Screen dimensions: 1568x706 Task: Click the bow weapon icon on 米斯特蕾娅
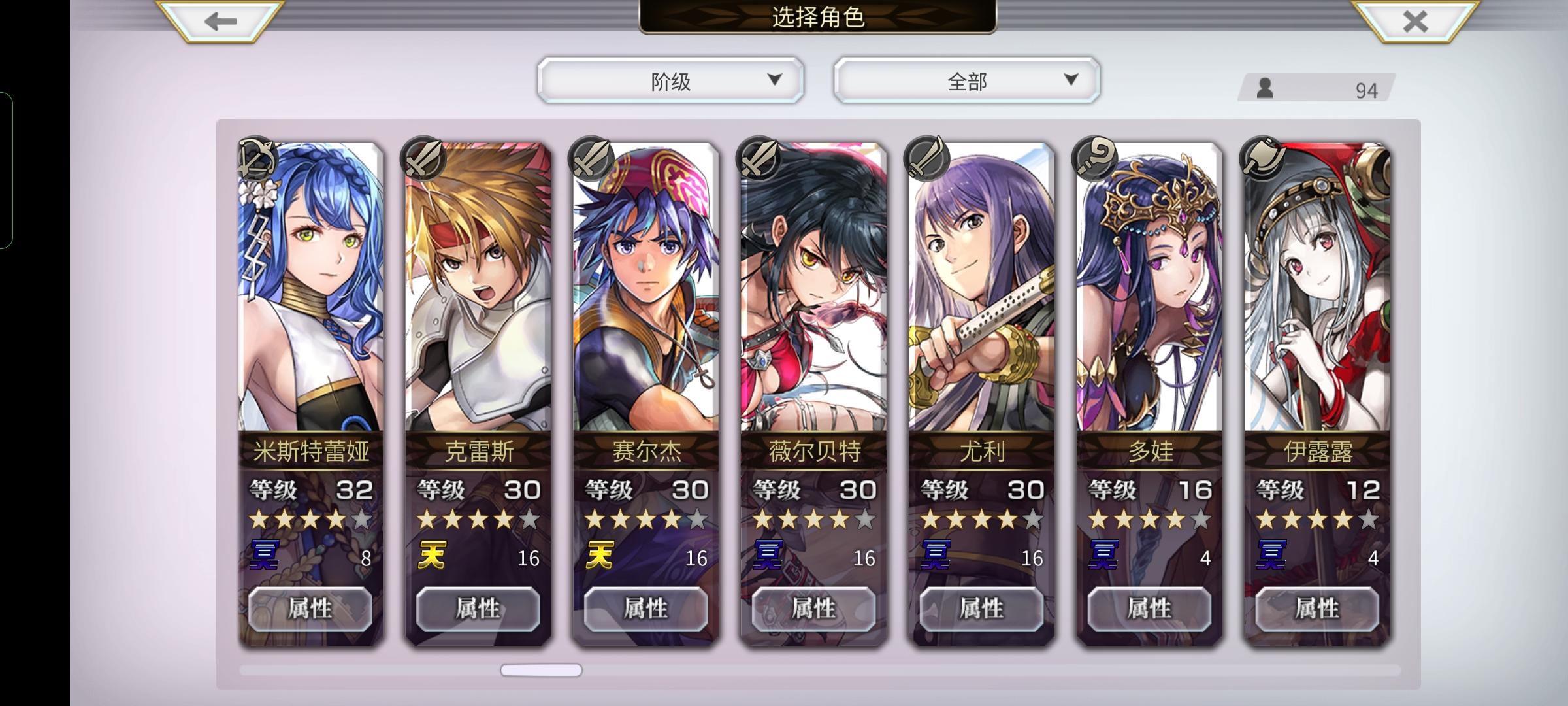click(x=256, y=158)
